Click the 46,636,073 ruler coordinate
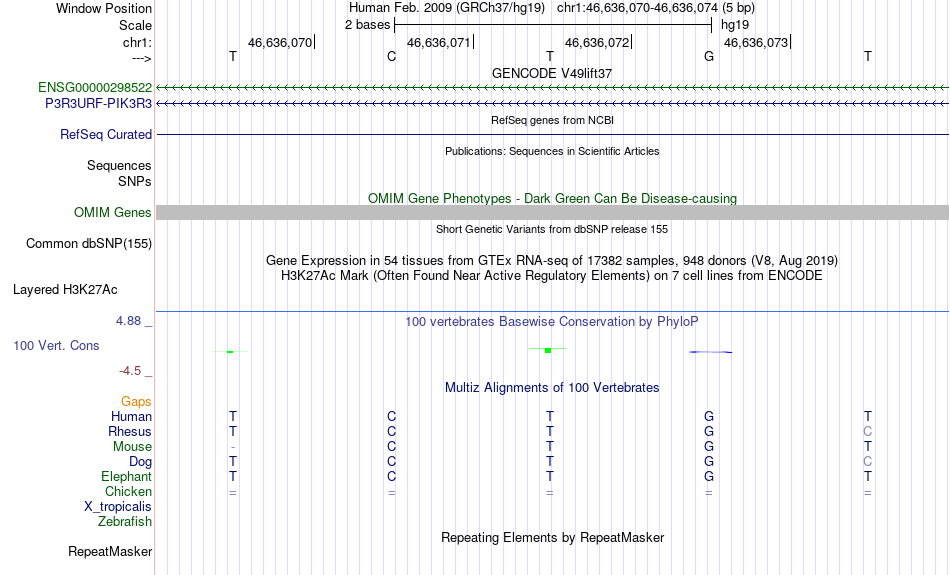950x575 pixels. [756, 42]
